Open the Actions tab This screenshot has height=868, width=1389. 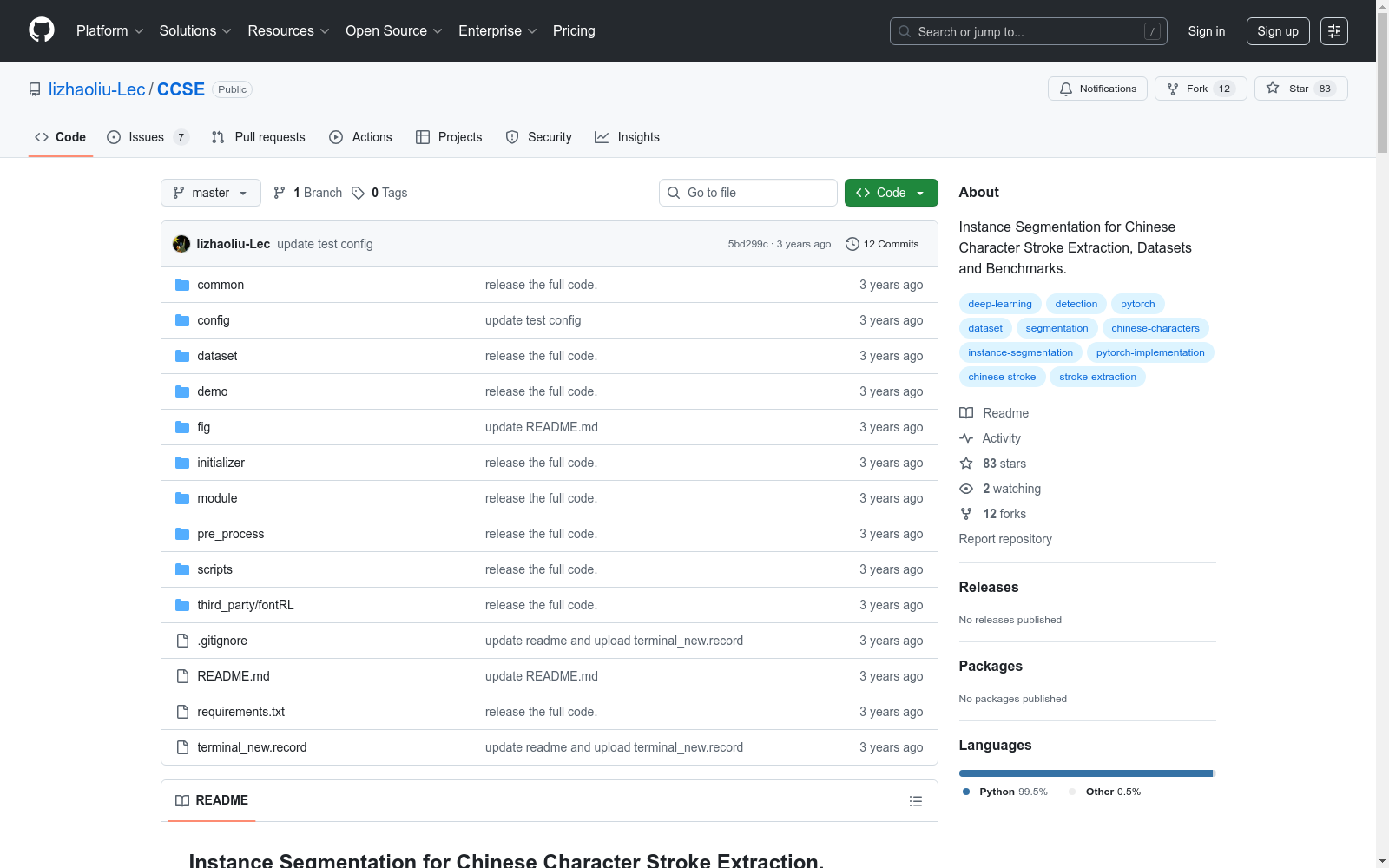[361, 137]
